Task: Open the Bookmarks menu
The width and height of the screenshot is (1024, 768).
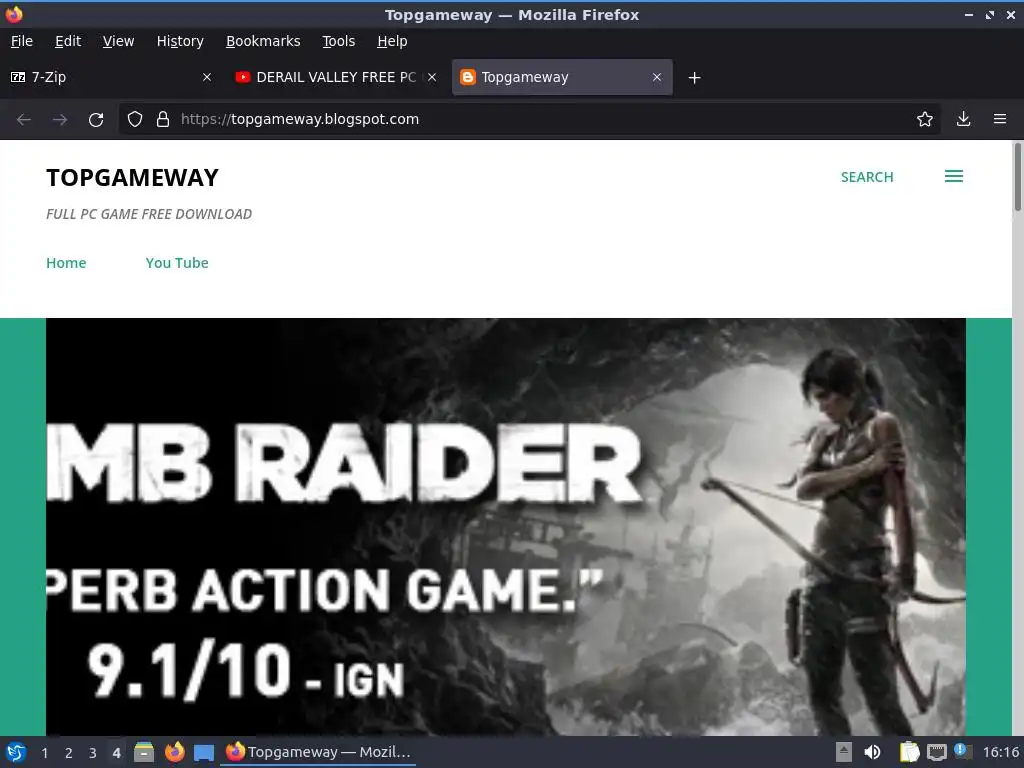Action: [263, 41]
